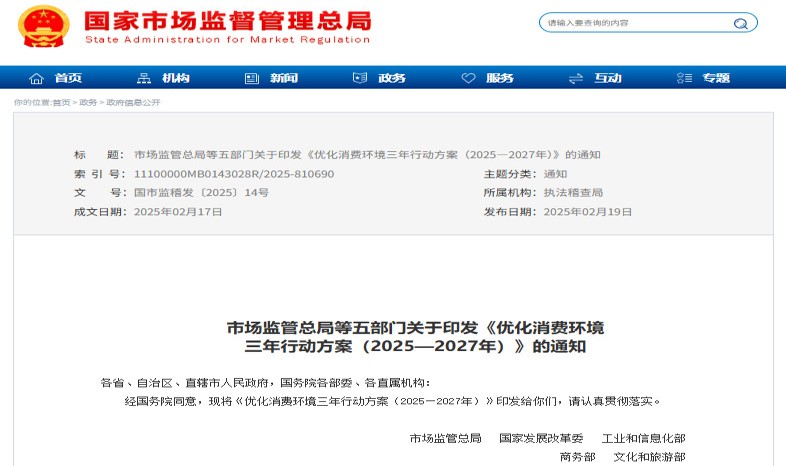This screenshot has width=786, height=466.
Task: Click the paragraph starting 经国务院同意
Action: point(393,401)
